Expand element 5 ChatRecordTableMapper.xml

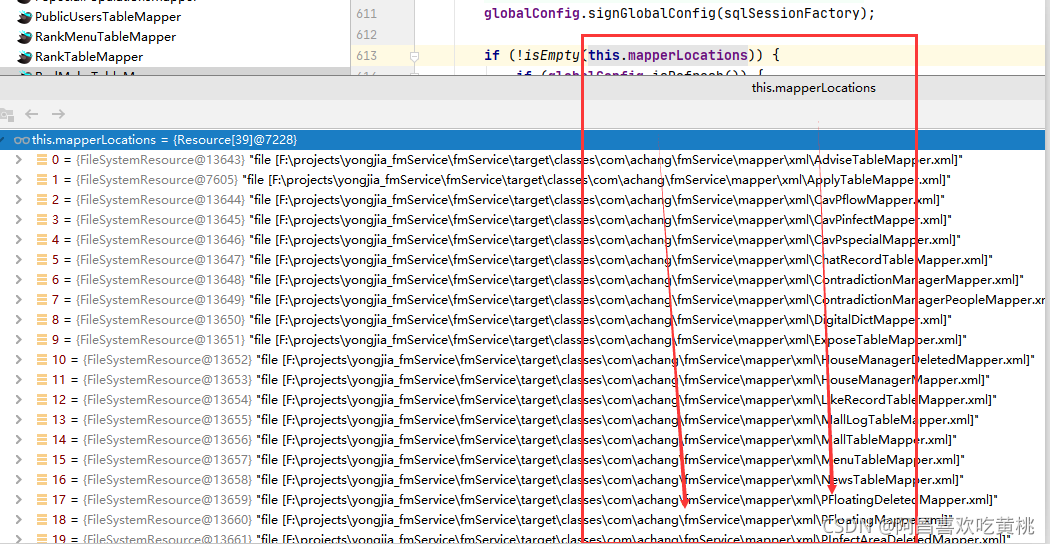pyautogui.click(x=19, y=260)
